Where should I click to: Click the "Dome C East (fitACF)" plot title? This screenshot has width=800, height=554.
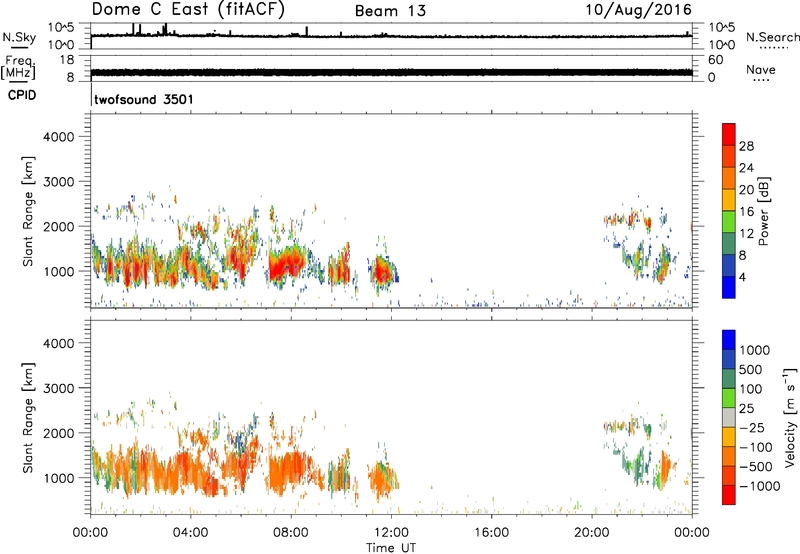pos(188,10)
